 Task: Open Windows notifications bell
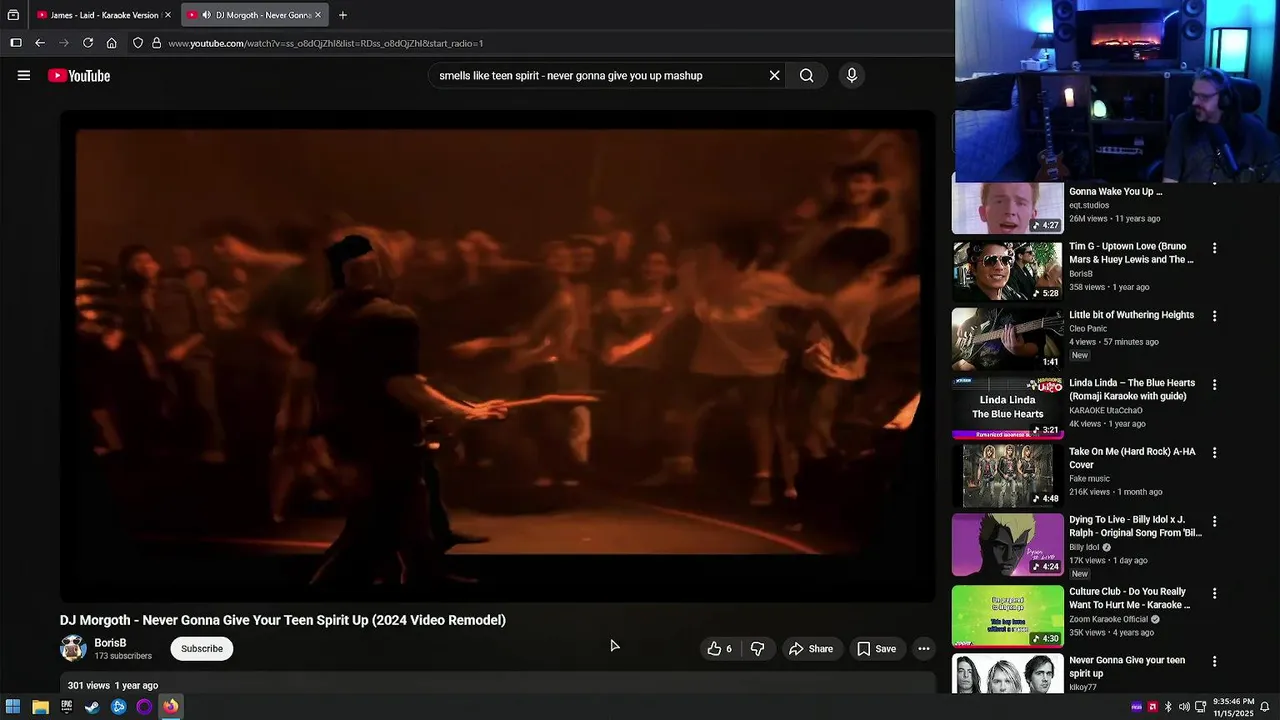click(1265, 707)
